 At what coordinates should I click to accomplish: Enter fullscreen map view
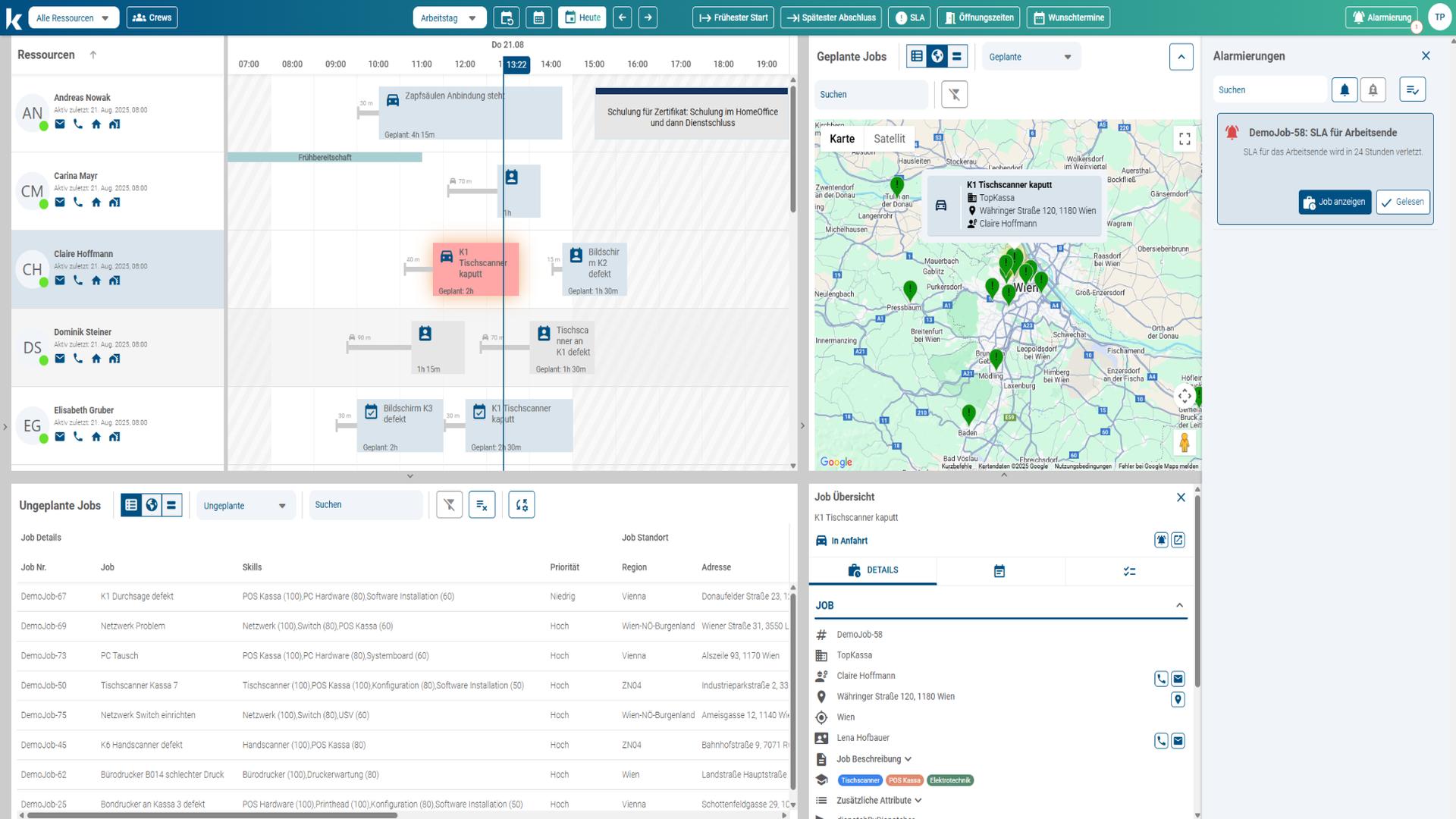pos(1184,139)
